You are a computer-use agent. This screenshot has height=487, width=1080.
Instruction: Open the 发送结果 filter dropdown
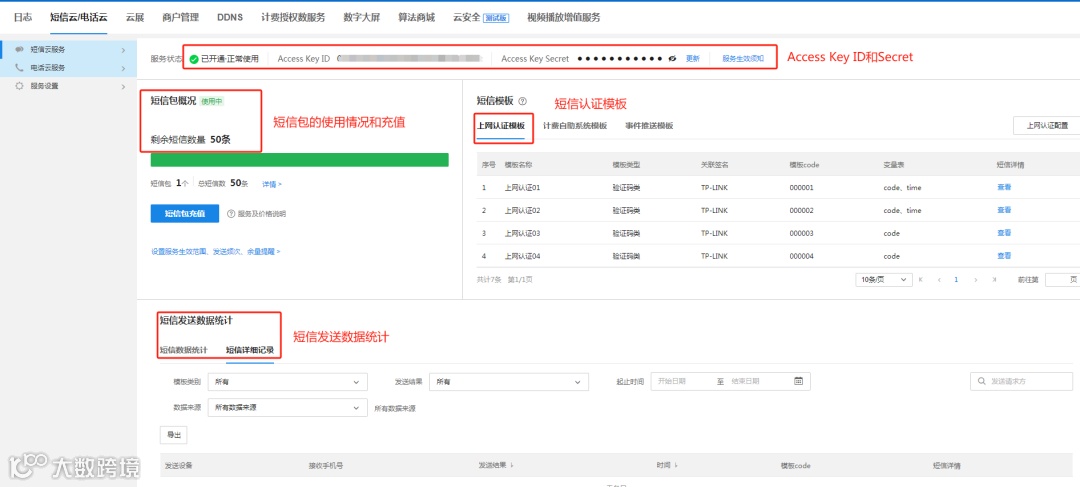[508, 381]
